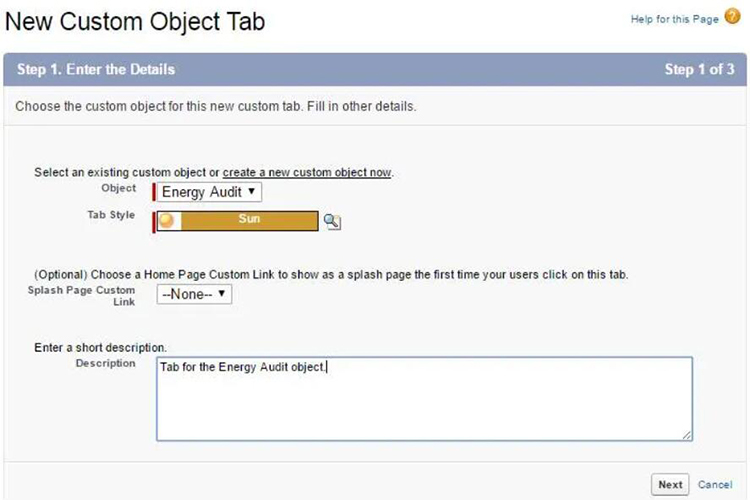Viewport: 750px width, 500px height.
Task: Click the Description field label
Action: 105,363
